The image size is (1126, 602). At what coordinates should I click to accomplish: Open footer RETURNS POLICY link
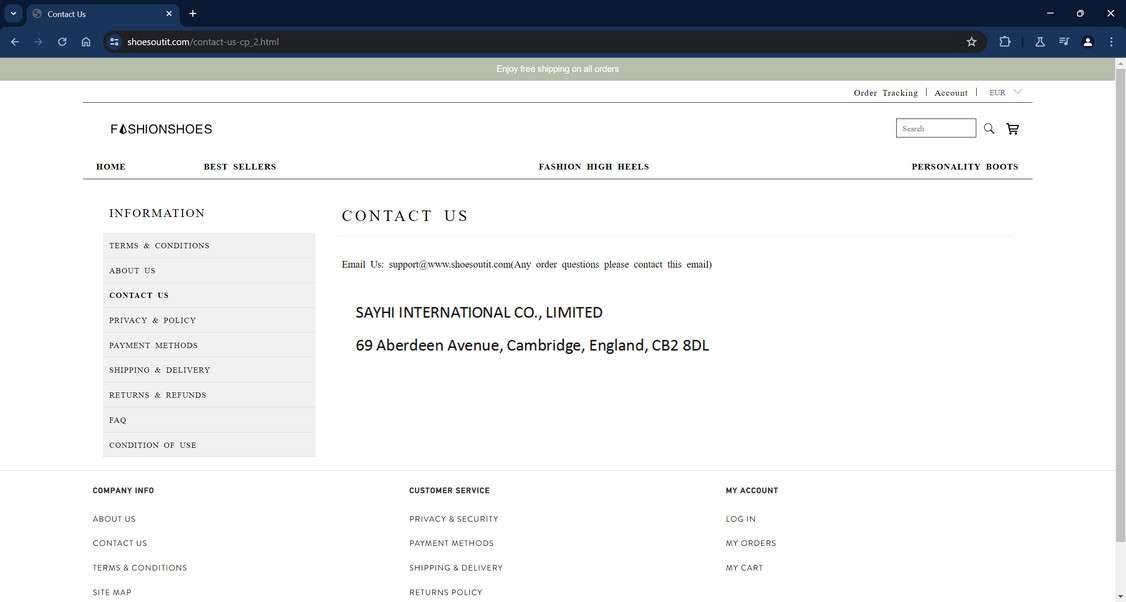coord(446,593)
